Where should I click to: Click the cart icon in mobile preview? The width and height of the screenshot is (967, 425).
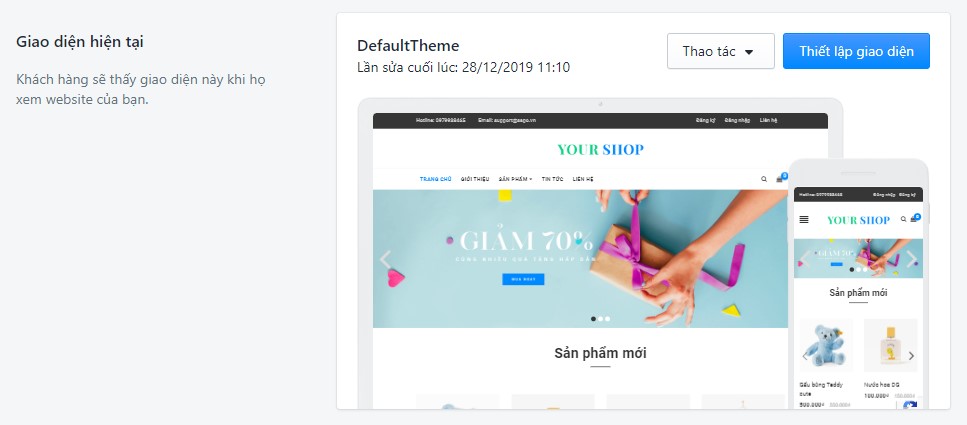point(914,219)
